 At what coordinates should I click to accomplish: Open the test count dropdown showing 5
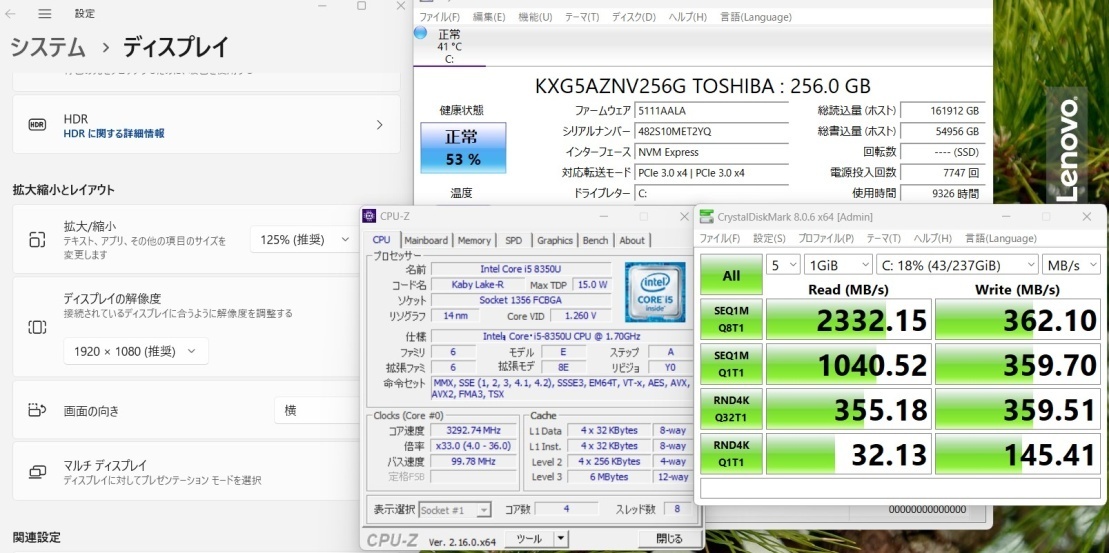[783, 264]
